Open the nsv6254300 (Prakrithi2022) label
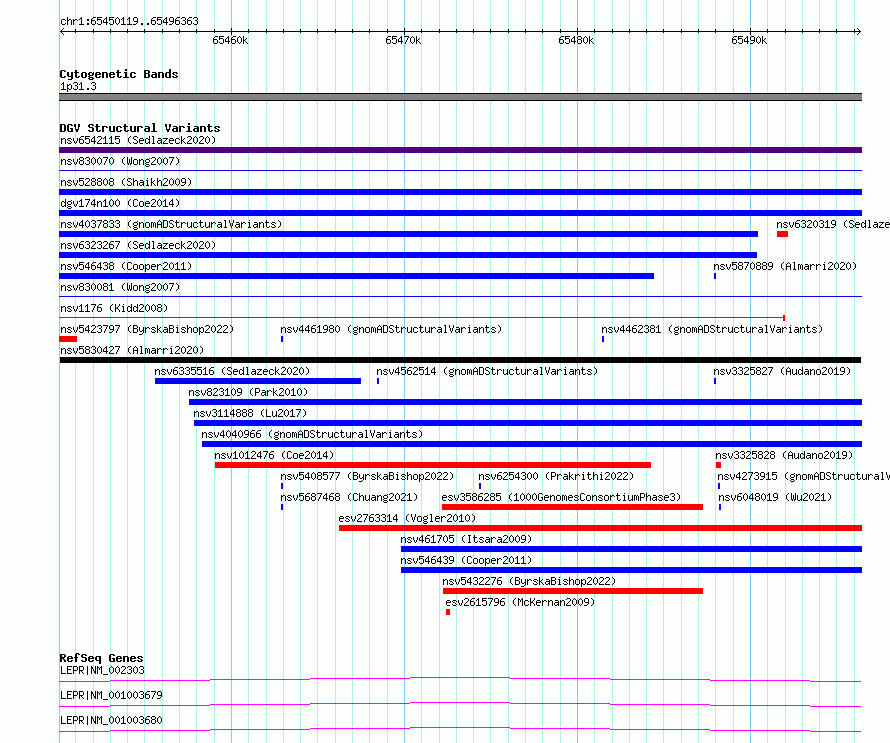The height and width of the screenshot is (743, 890). pos(556,476)
